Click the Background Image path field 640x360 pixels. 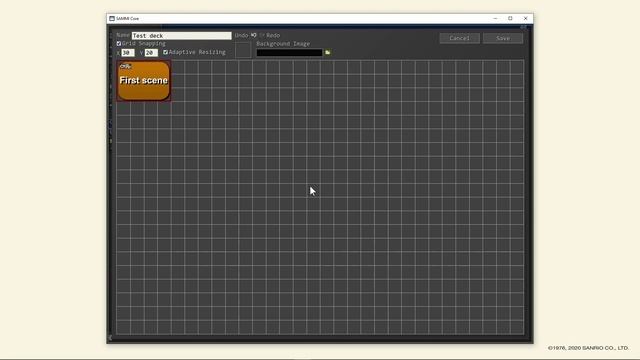tap(289, 53)
